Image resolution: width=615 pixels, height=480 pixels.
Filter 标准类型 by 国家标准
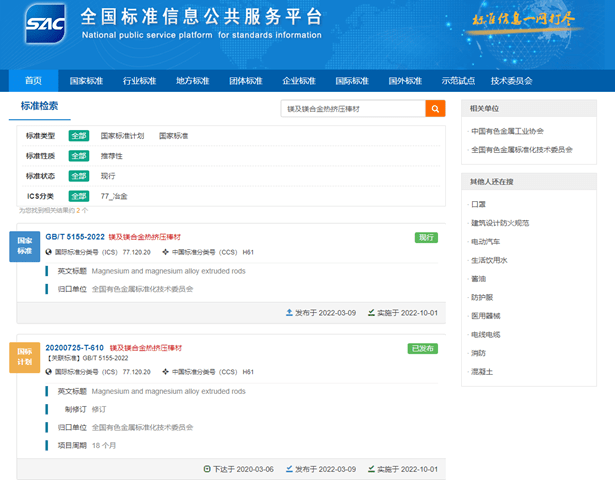[x=173, y=136]
